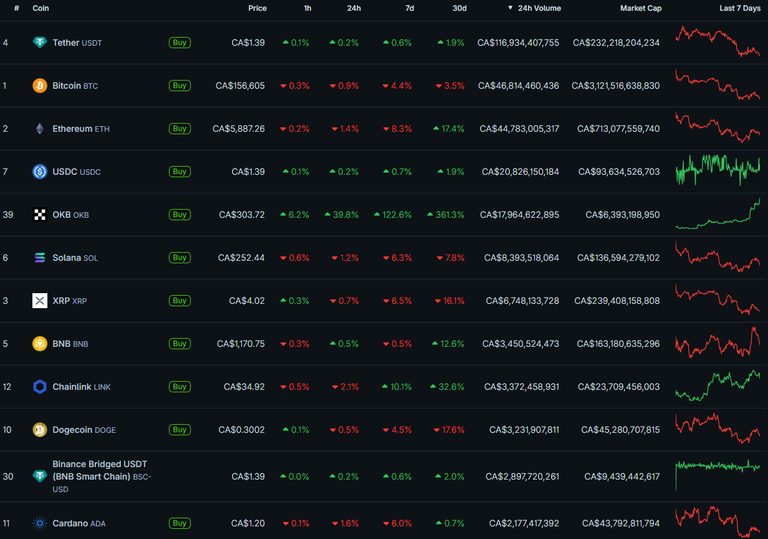Image resolution: width=768 pixels, height=539 pixels.
Task: Click the Binance Bridged USDT logo icon
Action: coord(40,476)
